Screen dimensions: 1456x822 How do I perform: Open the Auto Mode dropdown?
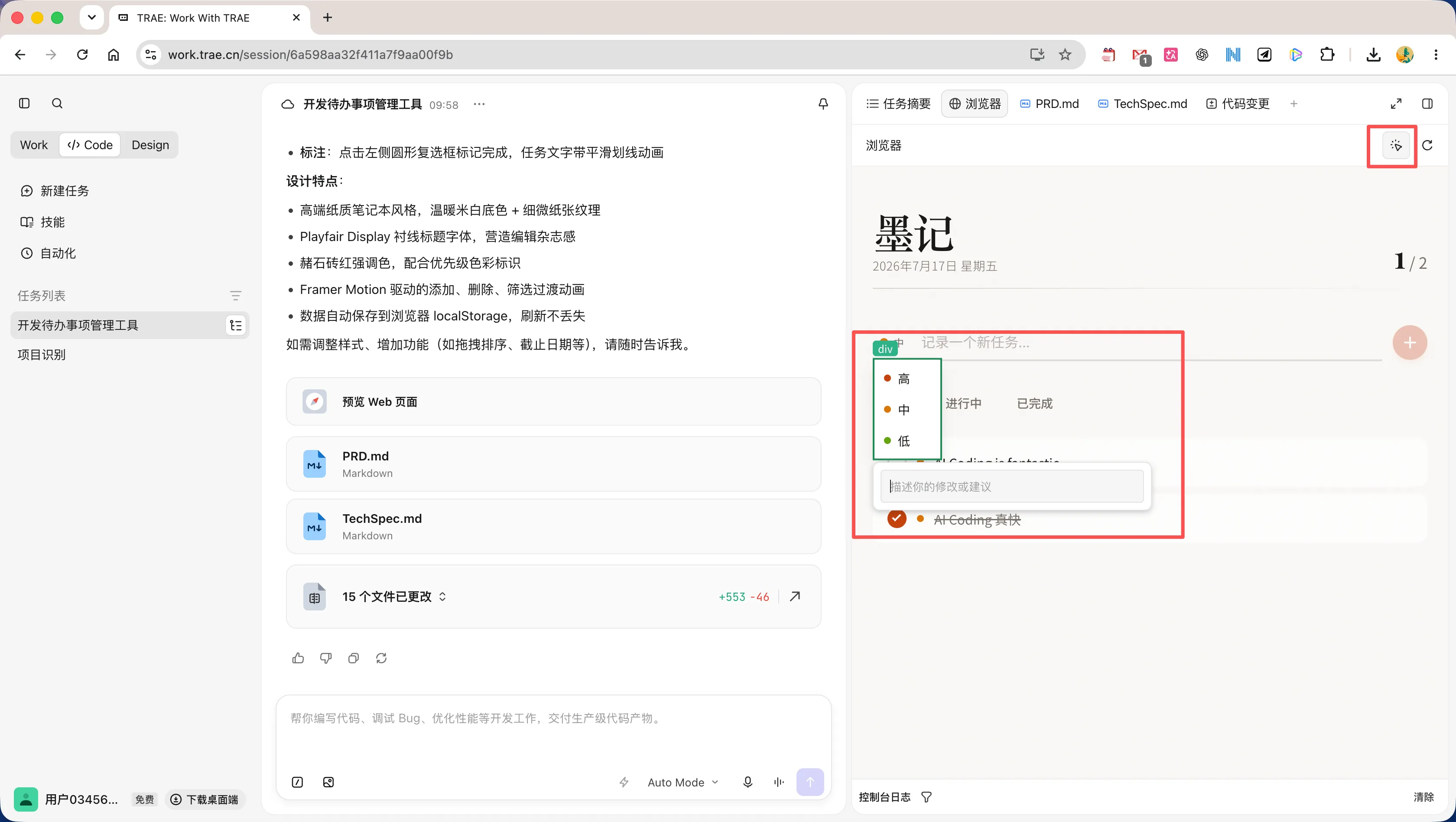point(683,783)
